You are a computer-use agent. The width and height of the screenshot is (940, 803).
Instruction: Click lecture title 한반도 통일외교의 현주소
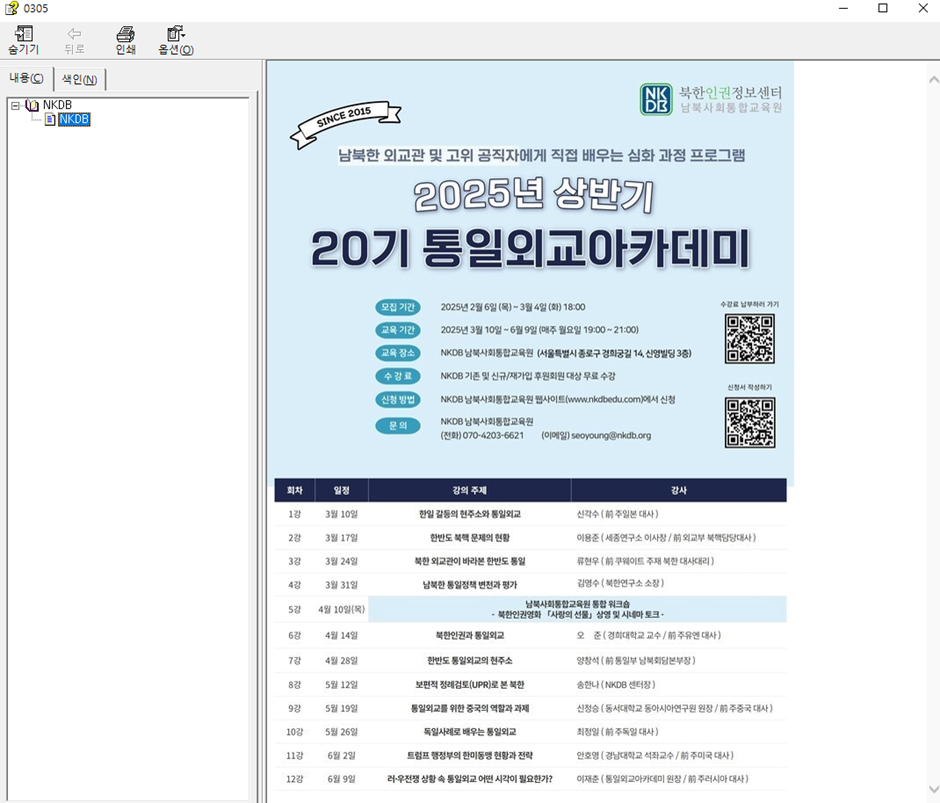coord(469,660)
